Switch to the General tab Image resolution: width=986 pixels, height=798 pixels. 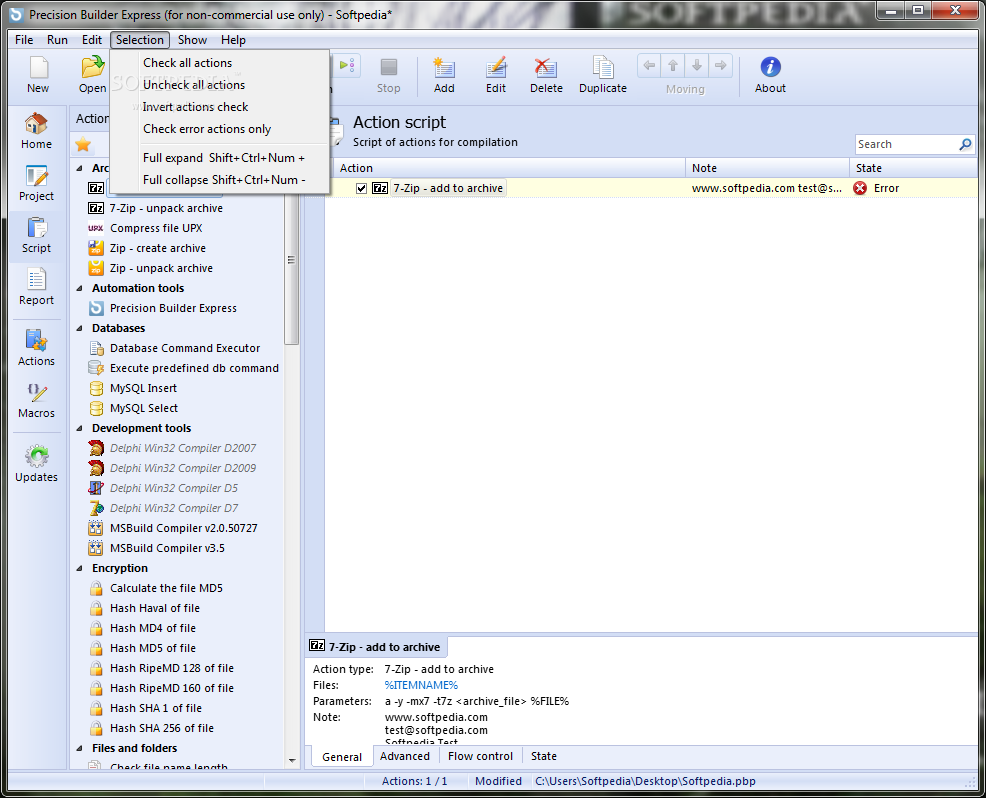tap(342, 757)
